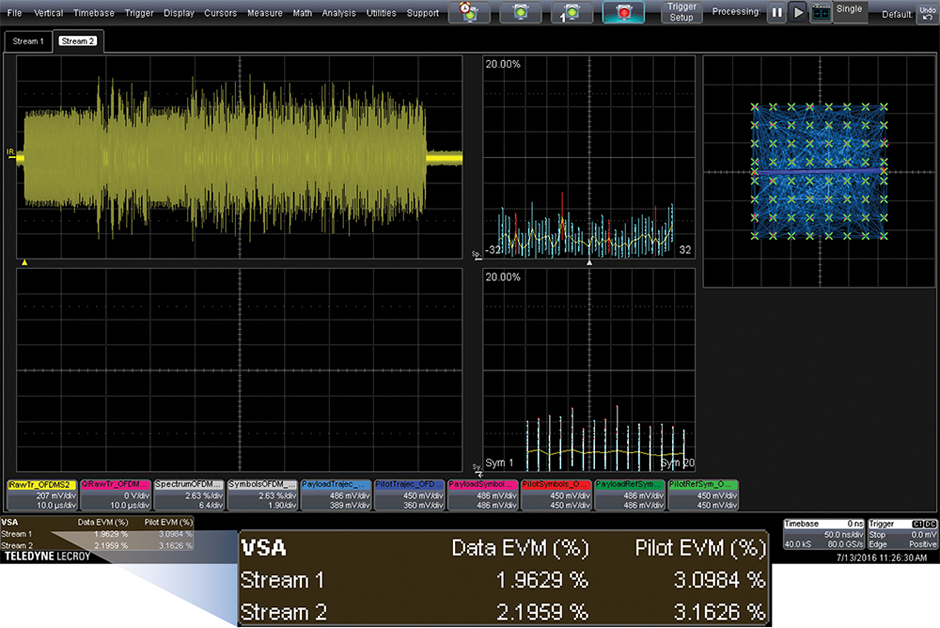Click the Undo icon button
The image size is (940, 628).
pos(927,12)
